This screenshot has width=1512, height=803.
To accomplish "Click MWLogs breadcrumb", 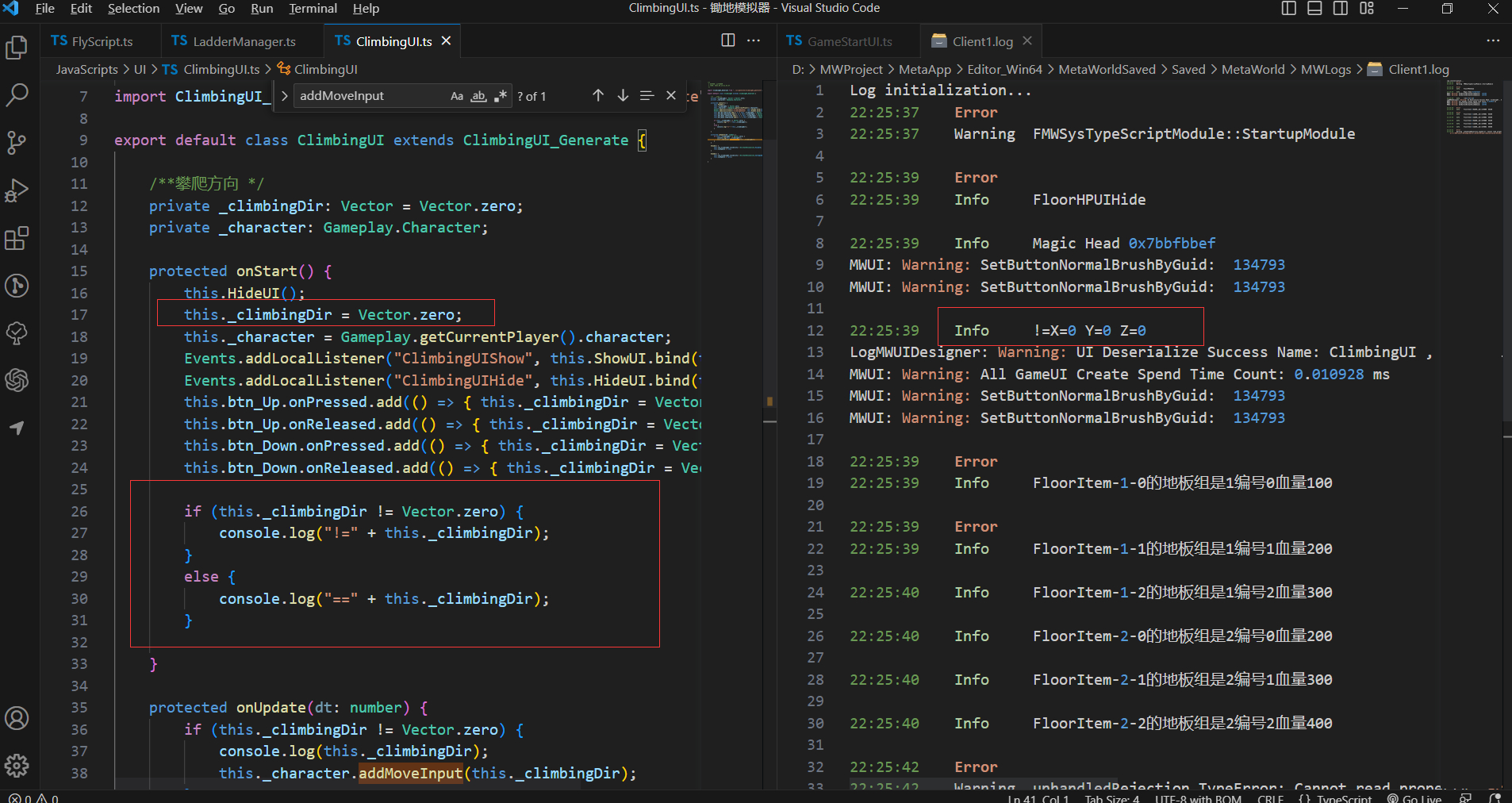I will coord(1326,70).
